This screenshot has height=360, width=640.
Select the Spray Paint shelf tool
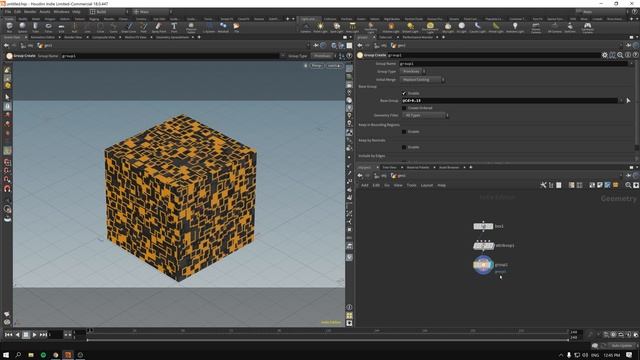click(159, 27)
